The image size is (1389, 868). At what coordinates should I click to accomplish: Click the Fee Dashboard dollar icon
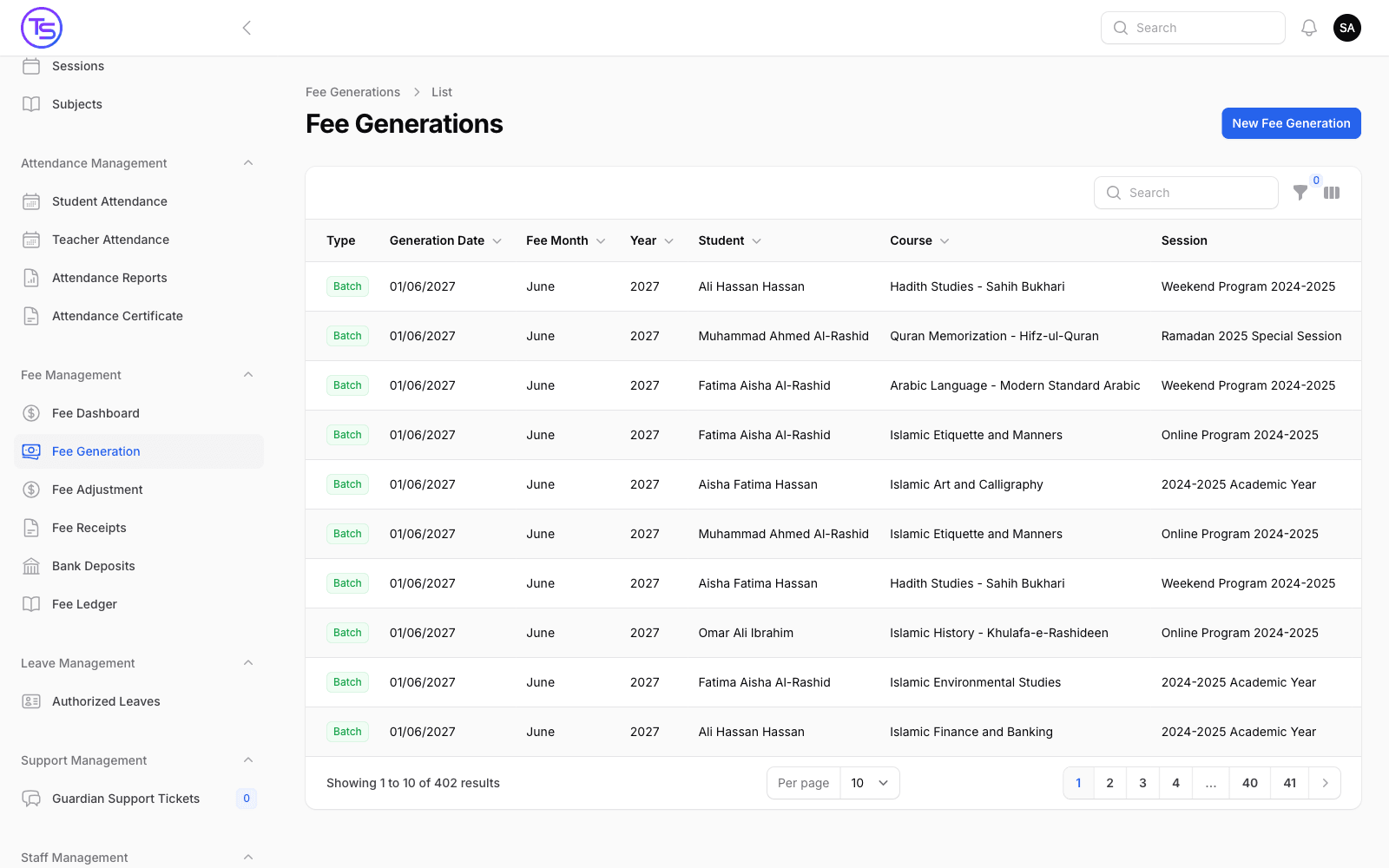(x=31, y=413)
